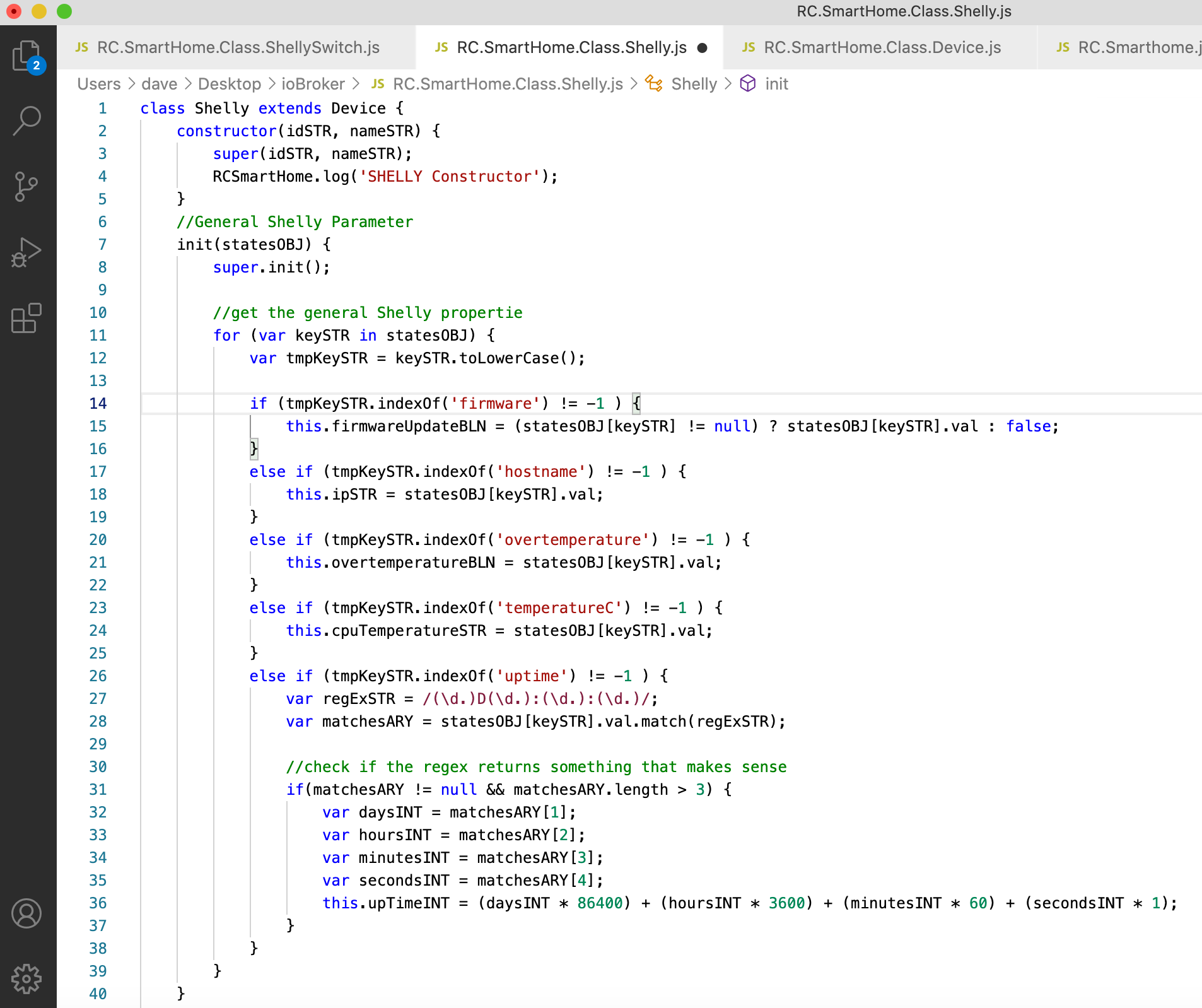This screenshot has height=1008, width=1202.
Task: Click 'cpuTemperatureSTR' on line 24
Action: click(x=409, y=631)
